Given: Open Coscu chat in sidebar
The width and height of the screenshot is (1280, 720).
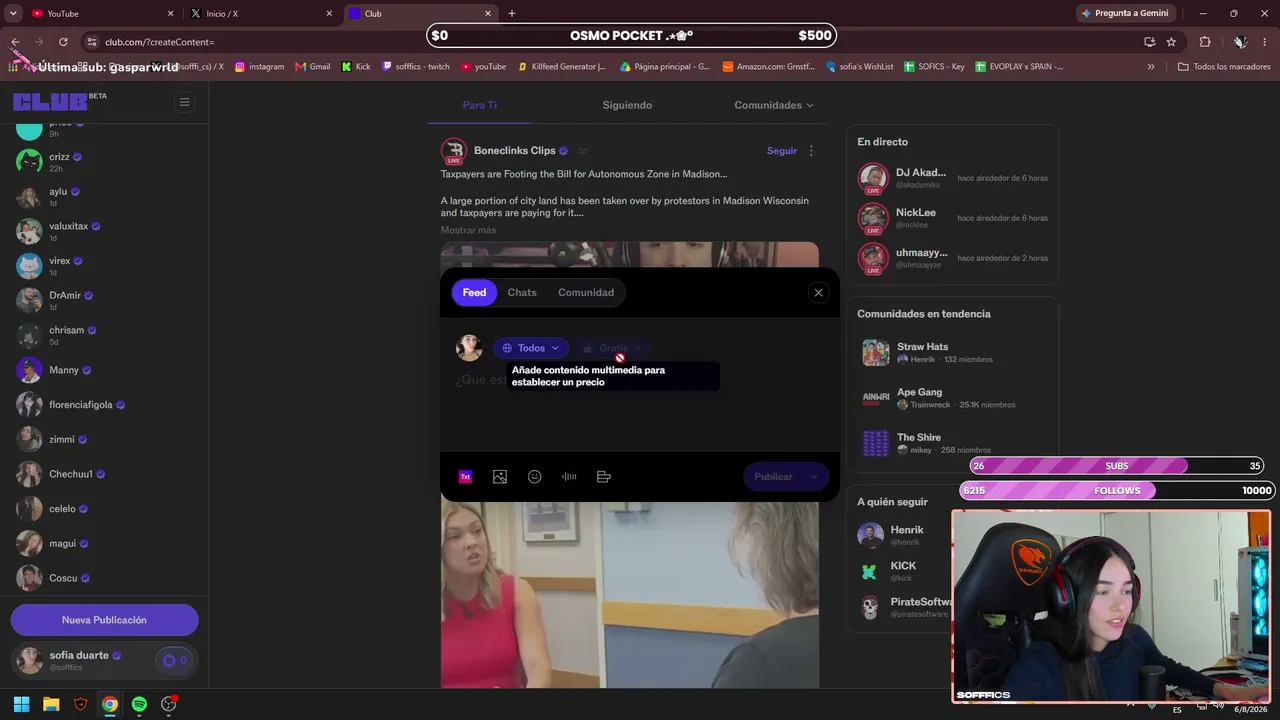Looking at the screenshot, I should (x=104, y=578).
